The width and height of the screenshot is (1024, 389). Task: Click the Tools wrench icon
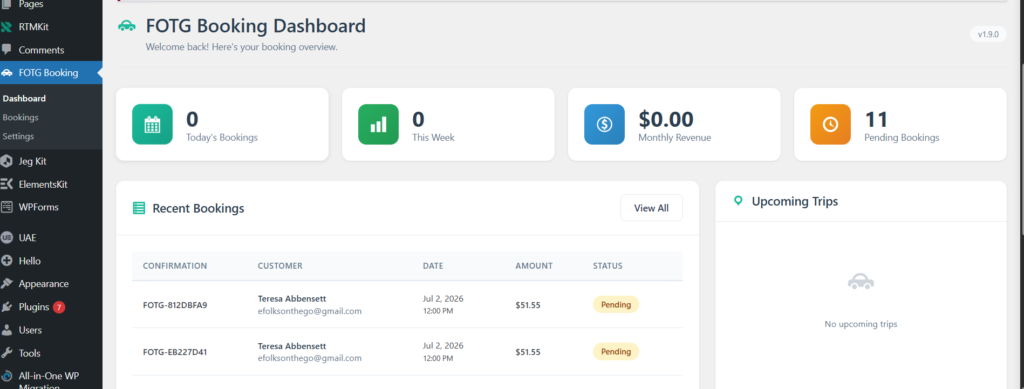[x=7, y=353]
